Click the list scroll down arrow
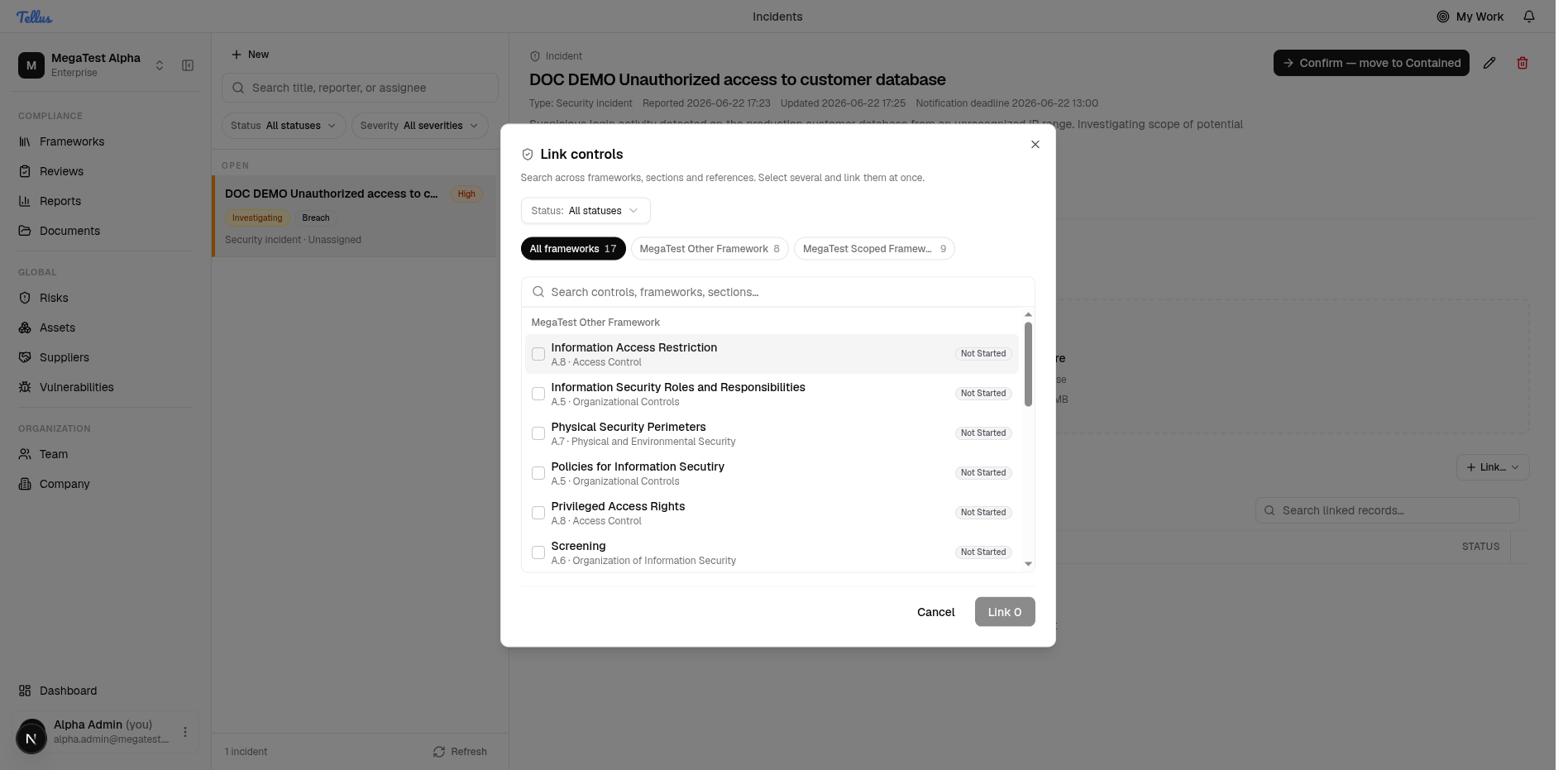Image resolution: width=1568 pixels, height=770 pixels. pos(1028,564)
